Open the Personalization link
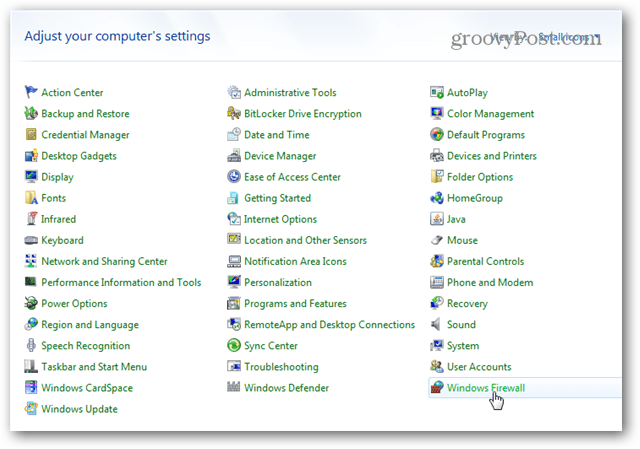This screenshot has width=640, height=449. pos(278,282)
